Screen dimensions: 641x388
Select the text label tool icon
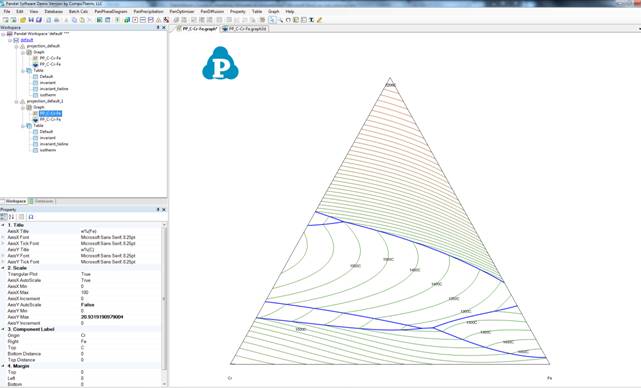point(312,20)
